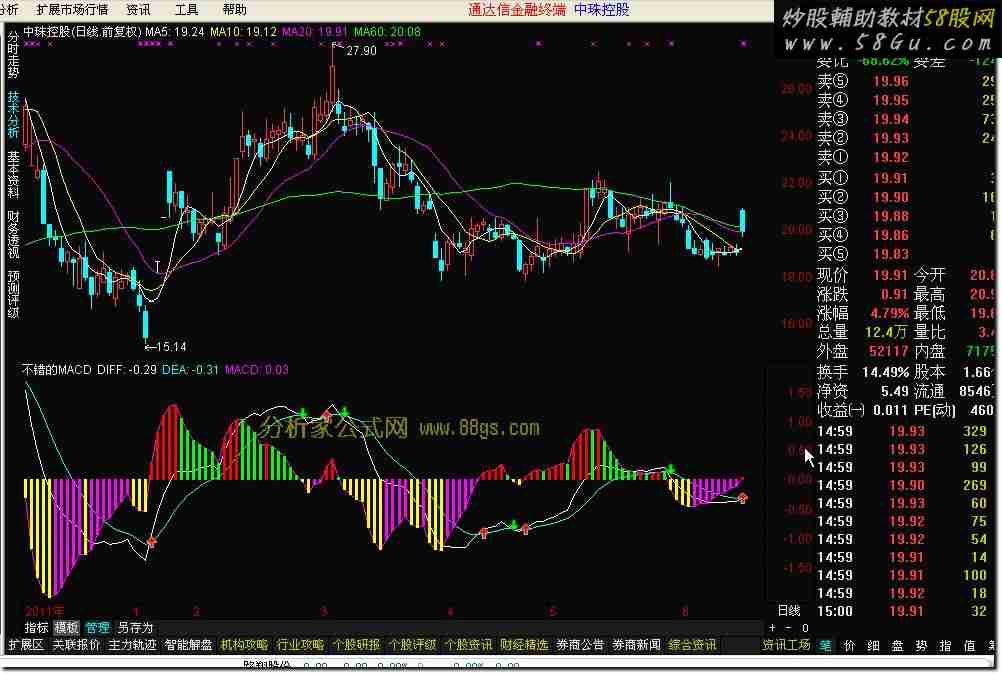Select the 值 tab in quote panel
The image size is (1002, 674).
[x=969, y=645]
